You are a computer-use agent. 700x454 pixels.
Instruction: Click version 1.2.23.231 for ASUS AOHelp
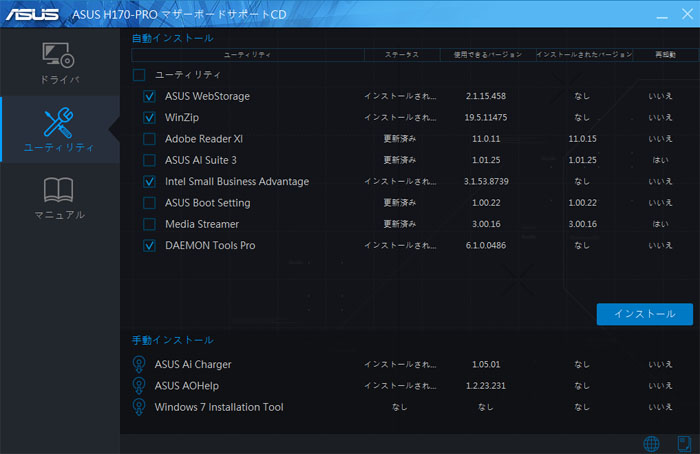(486, 386)
